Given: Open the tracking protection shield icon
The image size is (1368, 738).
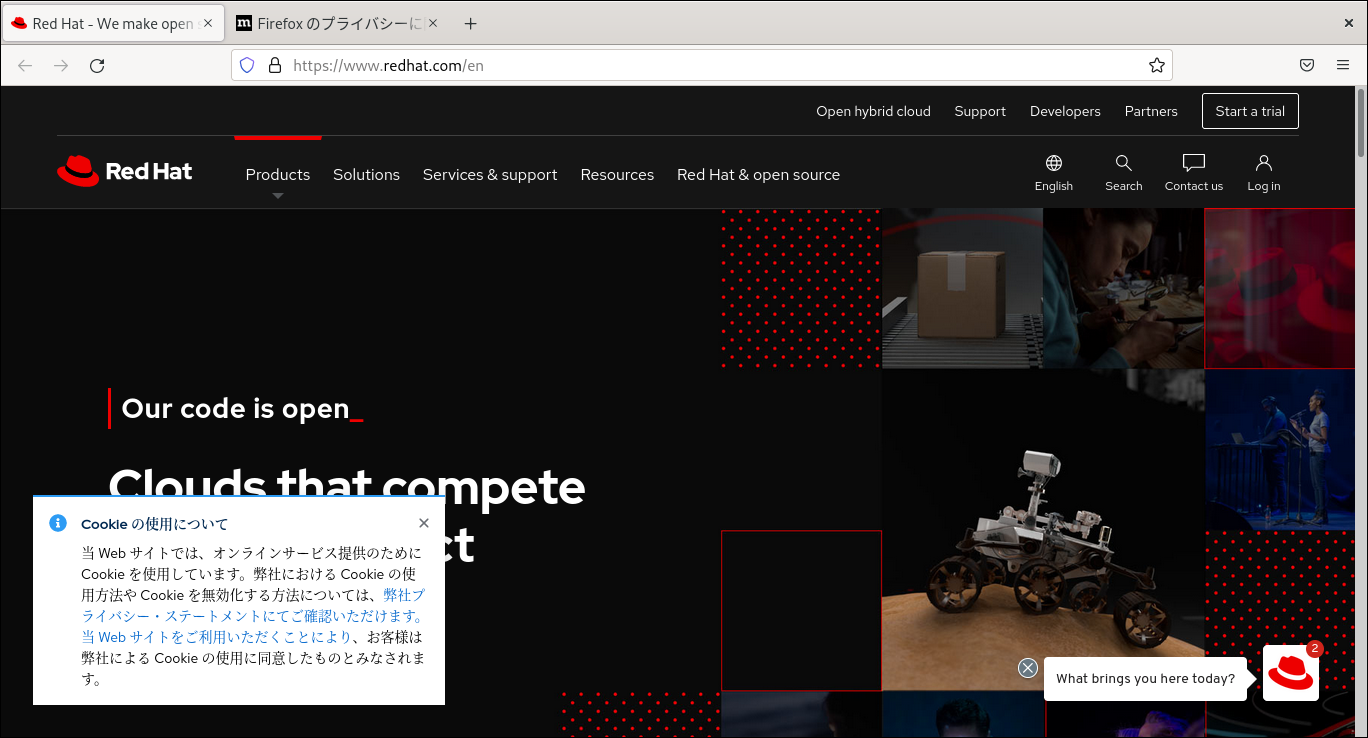Looking at the screenshot, I should [x=248, y=65].
